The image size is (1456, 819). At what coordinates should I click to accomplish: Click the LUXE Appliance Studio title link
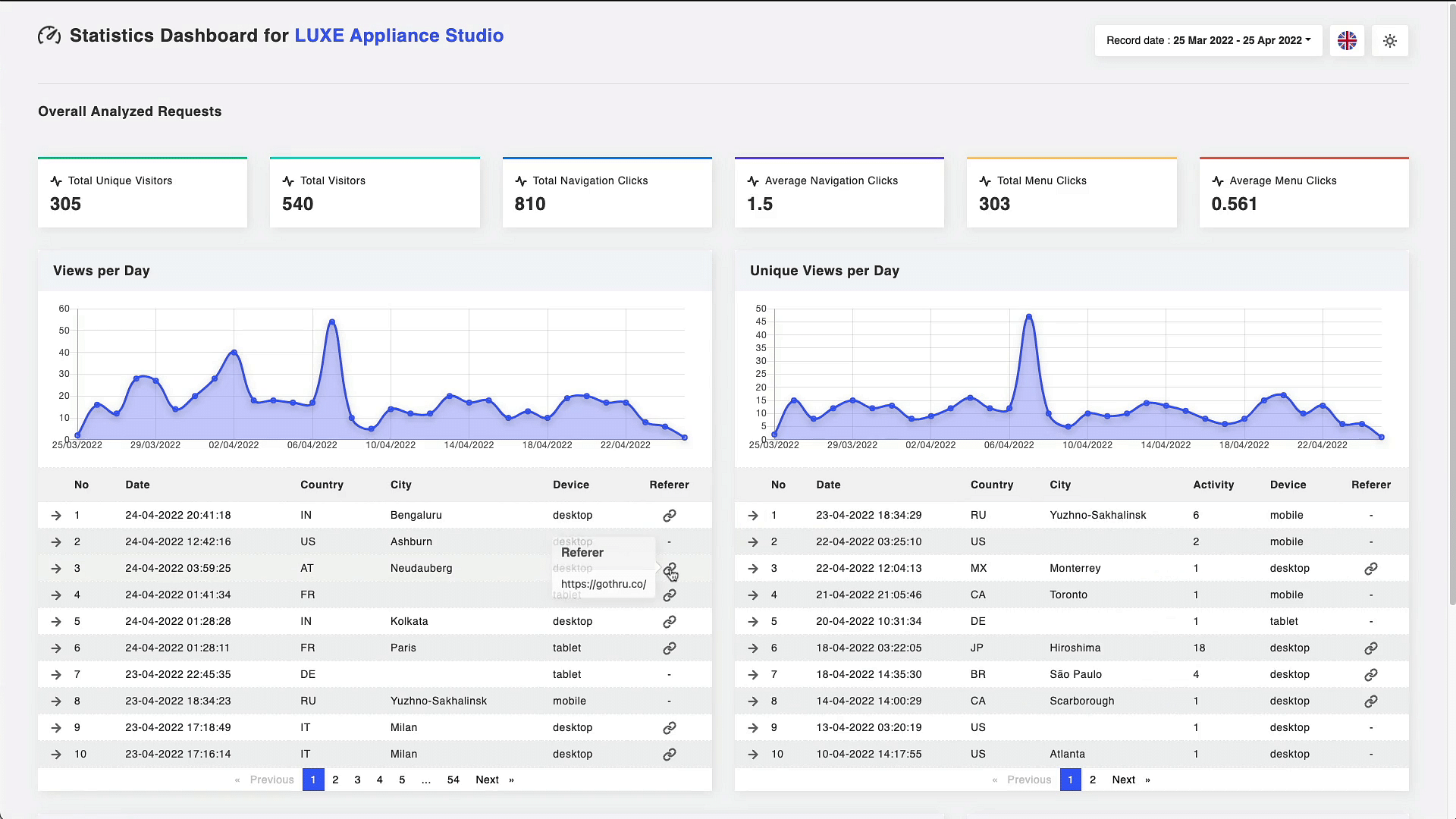point(399,36)
